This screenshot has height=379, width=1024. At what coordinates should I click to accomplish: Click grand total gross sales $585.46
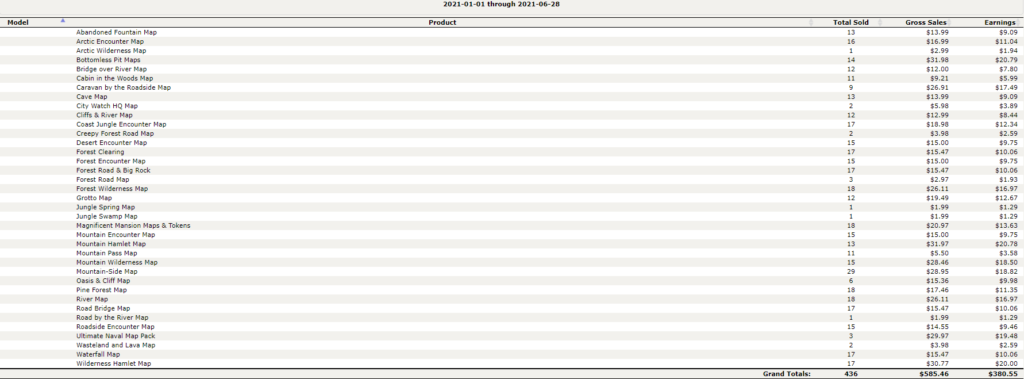point(933,374)
